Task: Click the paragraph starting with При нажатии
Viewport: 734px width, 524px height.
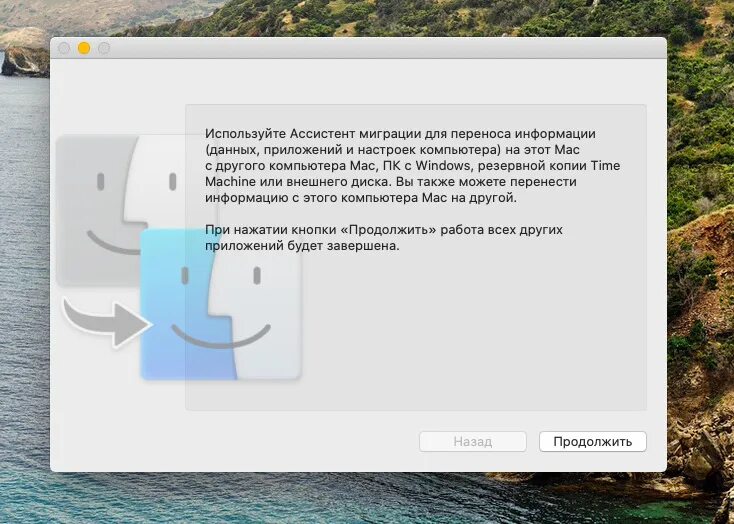Action: click(x=384, y=237)
